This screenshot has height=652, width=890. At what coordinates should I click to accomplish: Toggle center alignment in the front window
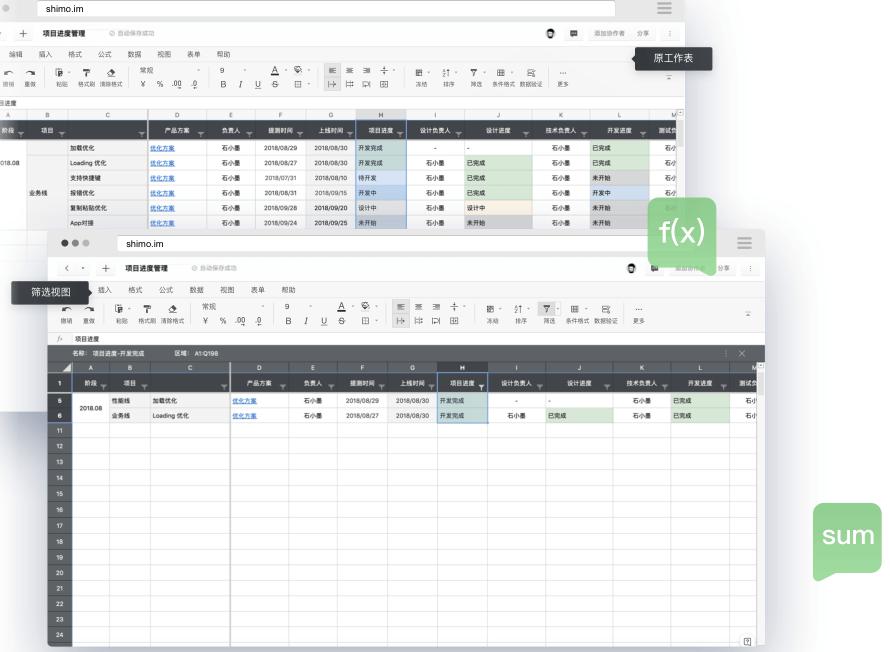point(418,307)
